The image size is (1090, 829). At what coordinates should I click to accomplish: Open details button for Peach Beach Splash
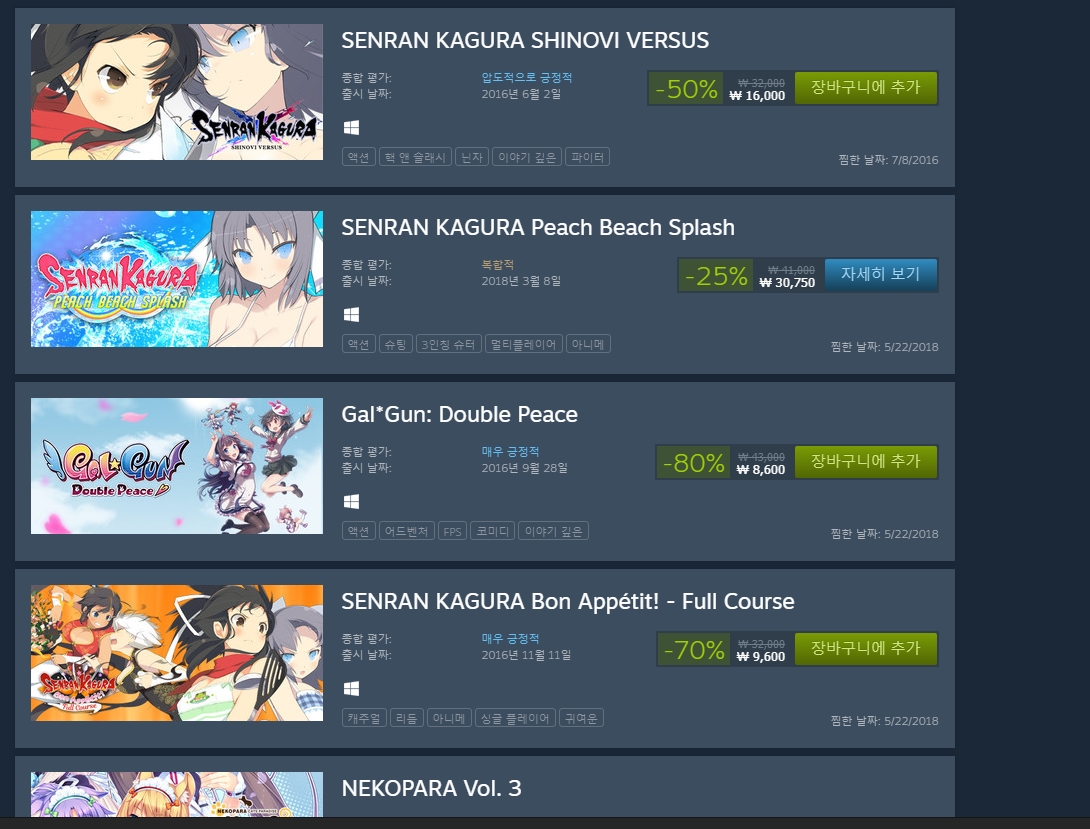click(x=881, y=274)
